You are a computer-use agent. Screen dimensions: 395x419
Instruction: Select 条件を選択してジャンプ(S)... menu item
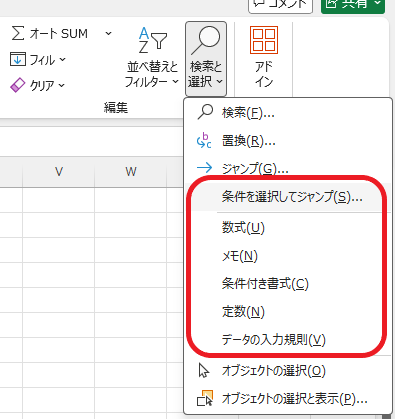(x=288, y=197)
